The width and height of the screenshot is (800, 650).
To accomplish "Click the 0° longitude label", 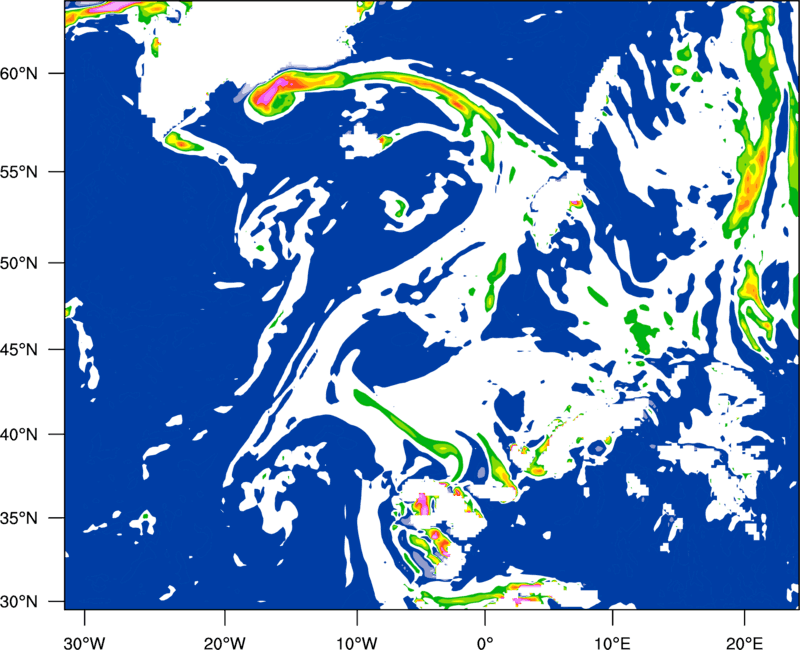I will pyautogui.click(x=485, y=642).
